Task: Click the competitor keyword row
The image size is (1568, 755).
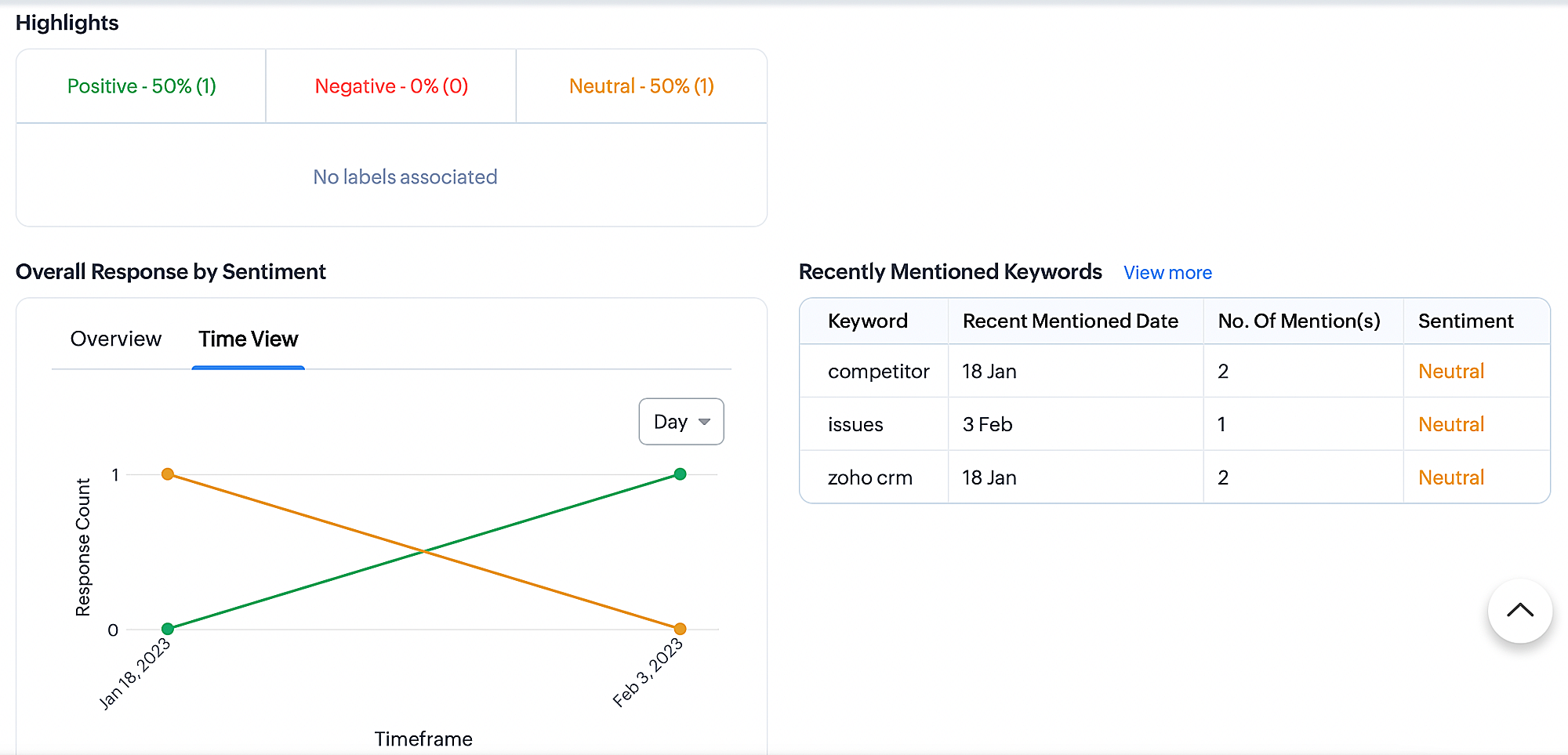Action: point(878,372)
